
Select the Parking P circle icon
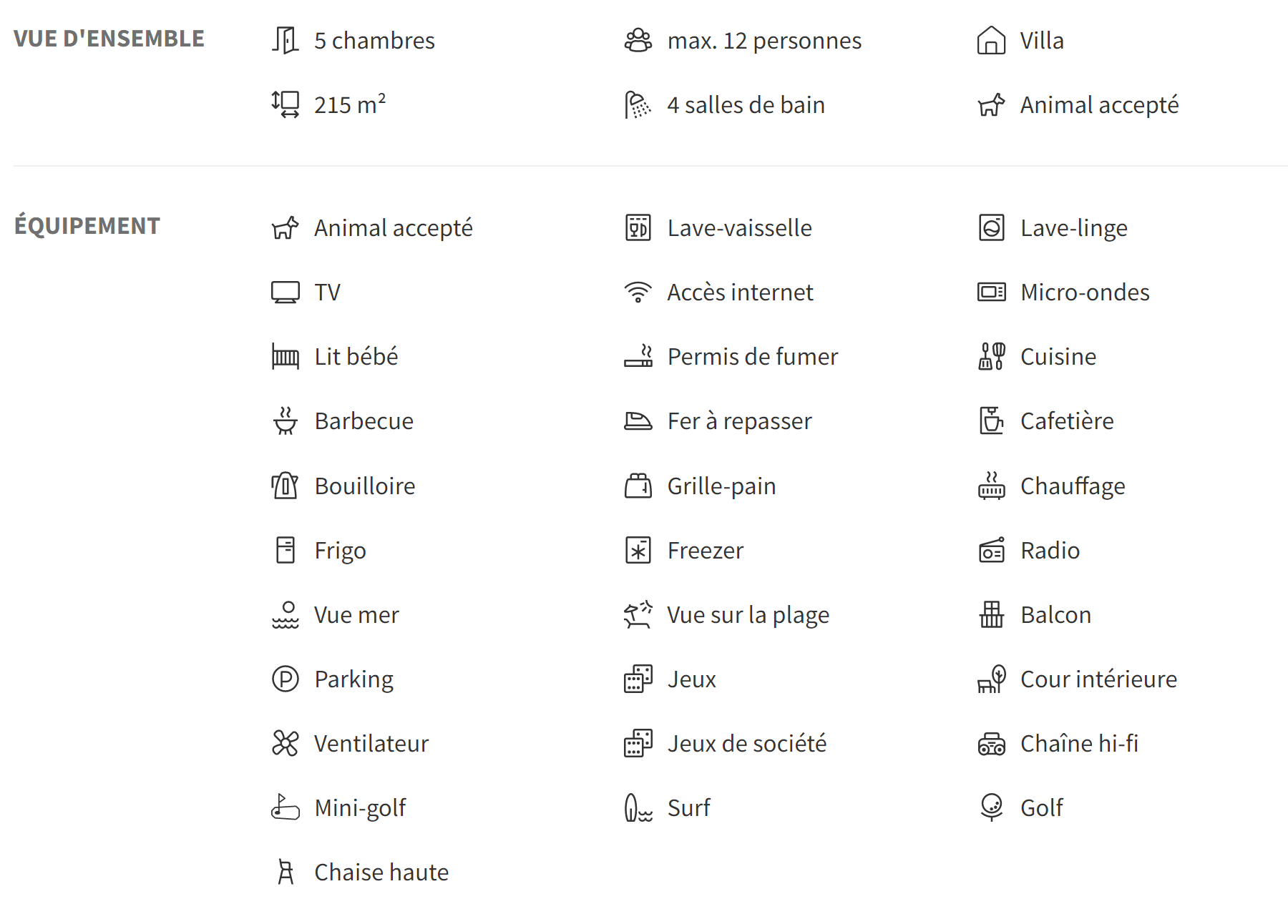[x=285, y=679]
